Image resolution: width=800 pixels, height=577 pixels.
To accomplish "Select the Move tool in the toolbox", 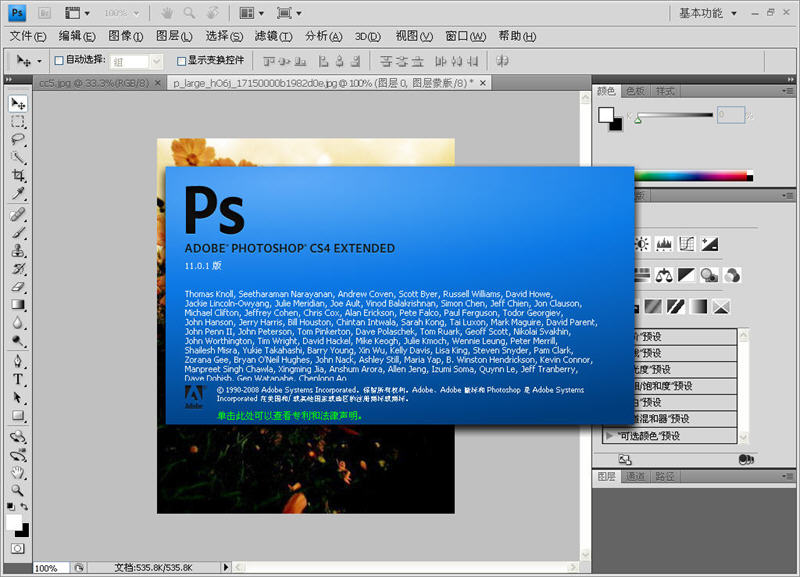I will point(18,104).
